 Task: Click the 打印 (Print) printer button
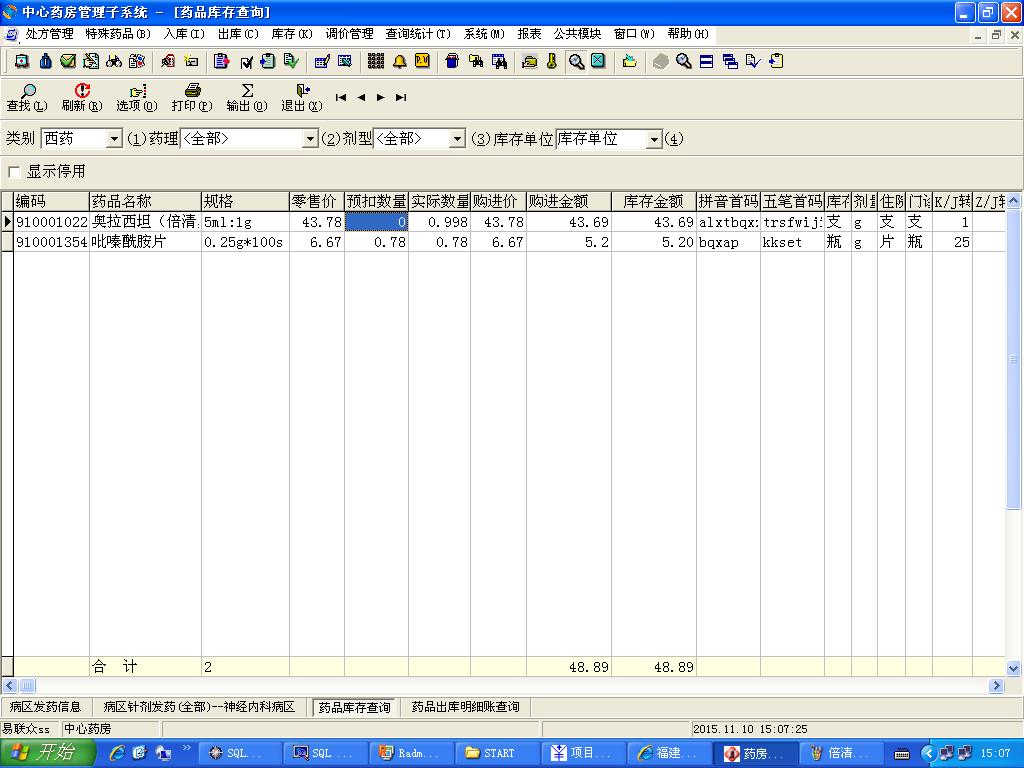pyautogui.click(x=192, y=97)
